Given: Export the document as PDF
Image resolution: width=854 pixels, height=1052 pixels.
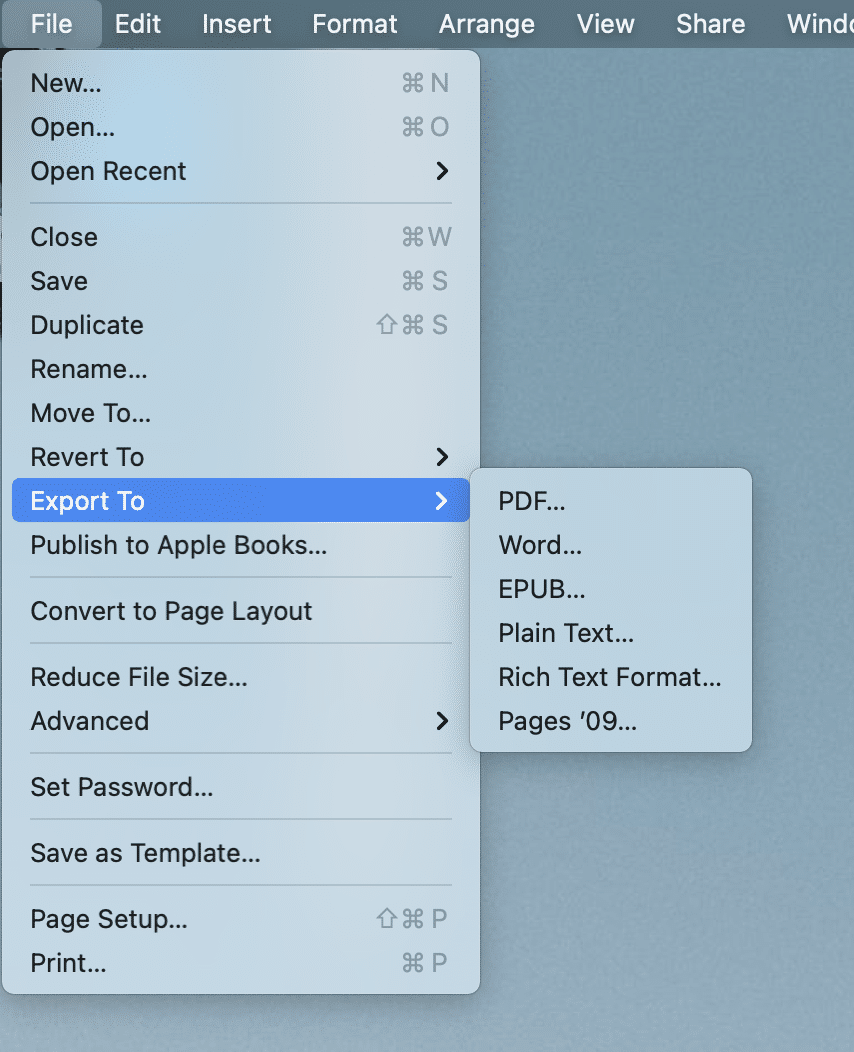Looking at the screenshot, I should click(x=531, y=501).
